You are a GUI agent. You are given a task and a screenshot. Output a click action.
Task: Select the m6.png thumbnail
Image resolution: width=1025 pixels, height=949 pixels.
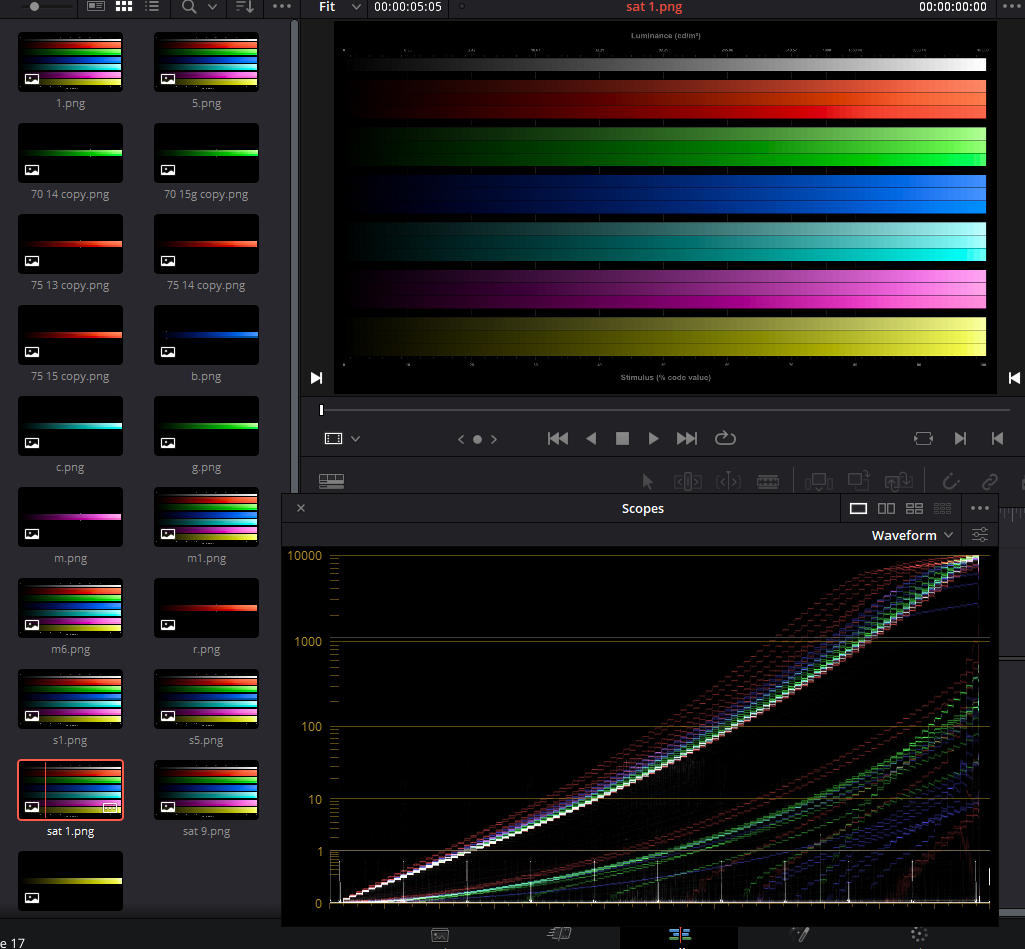(x=70, y=607)
